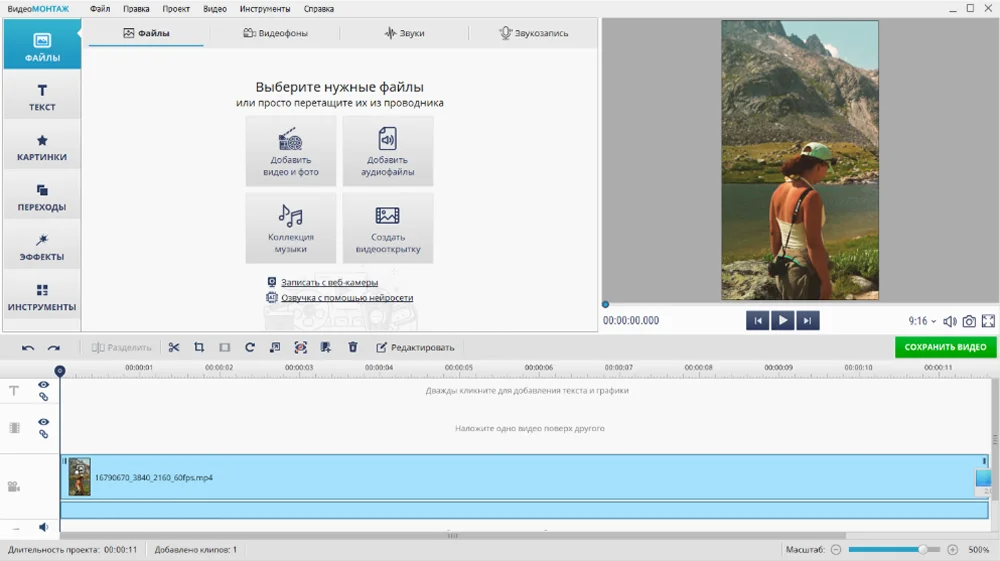This screenshot has height=561, width=1000.
Task: Open the Правка menu
Action: 136,9
